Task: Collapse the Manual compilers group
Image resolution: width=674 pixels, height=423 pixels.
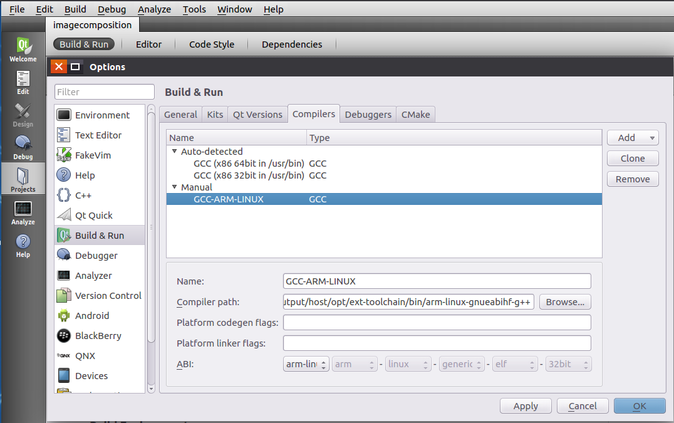Action: point(174,187)
